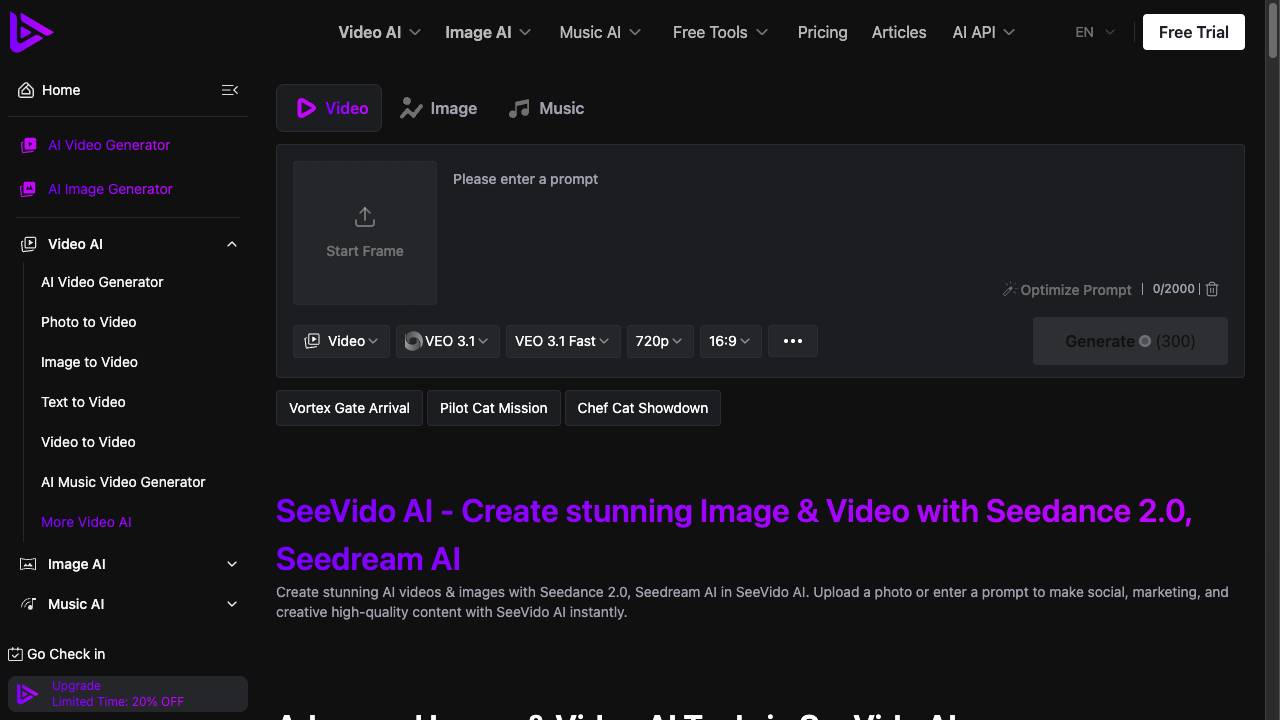
Task: Click the Video AI section icon in sidebar
Action: (29, 244)
